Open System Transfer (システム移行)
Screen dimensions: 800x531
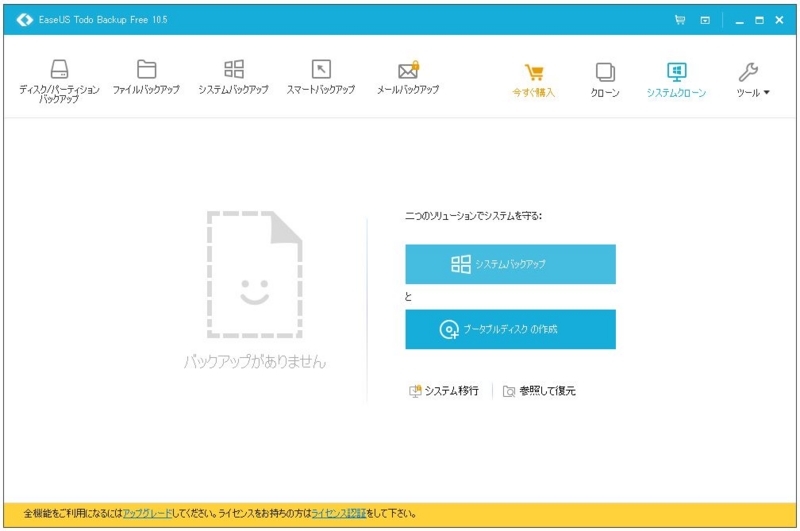pos(444,391)
